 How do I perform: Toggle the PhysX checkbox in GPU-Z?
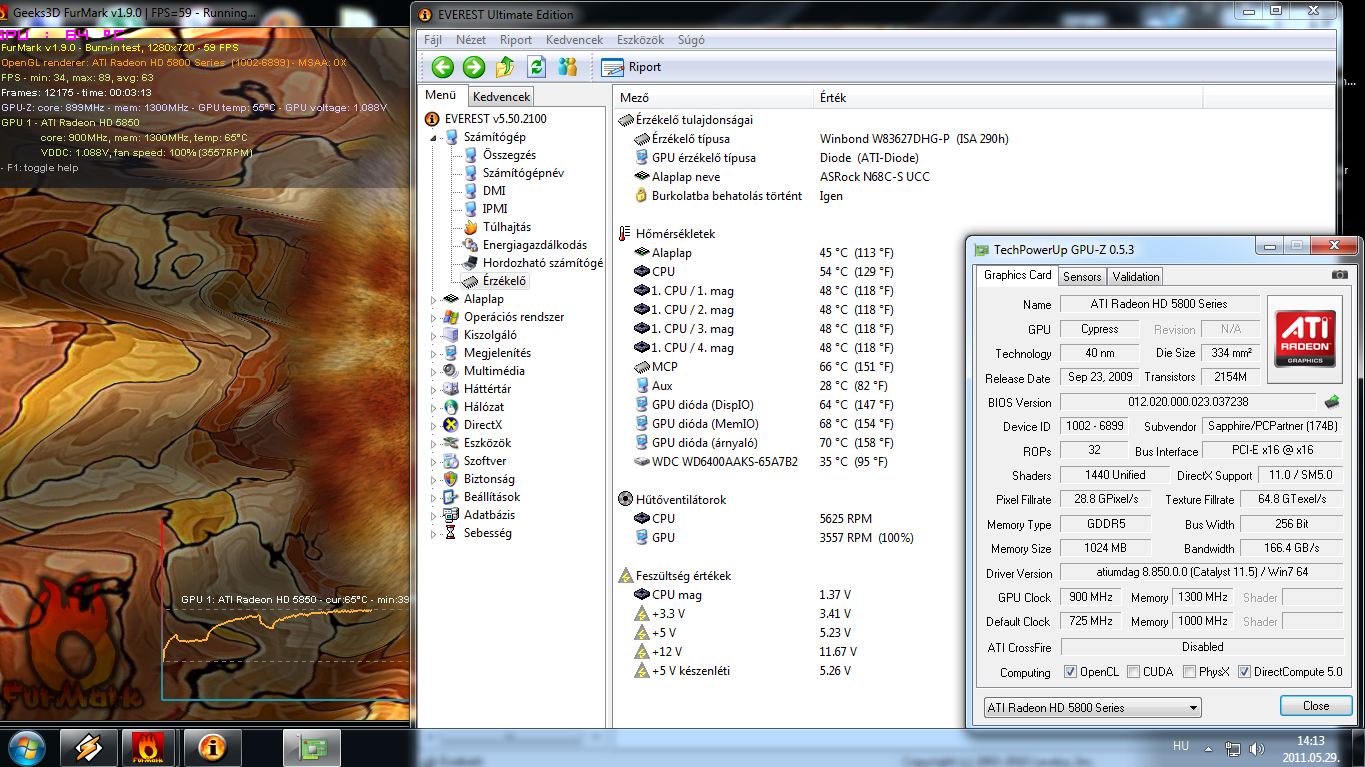[x=1190, y=672]
